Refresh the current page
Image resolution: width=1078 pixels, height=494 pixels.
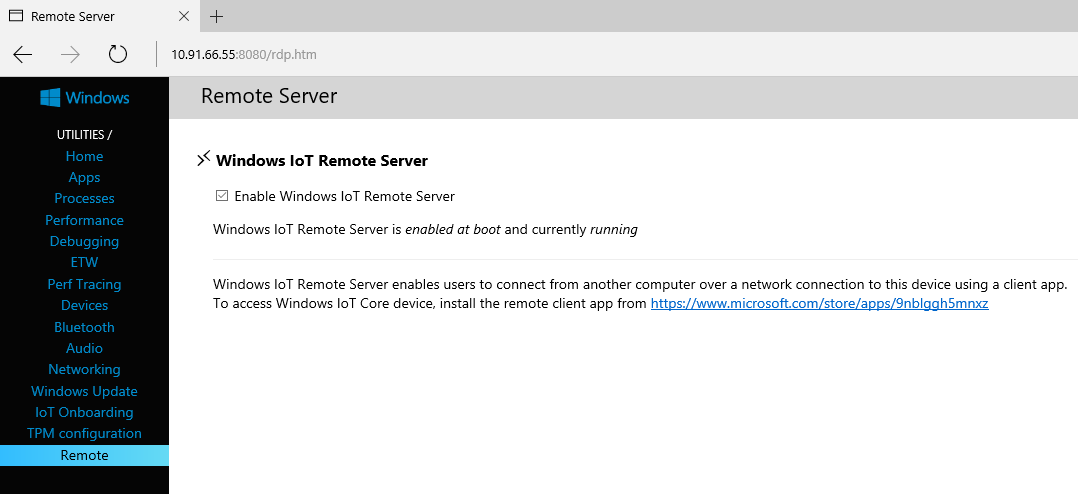pos(118,54)
